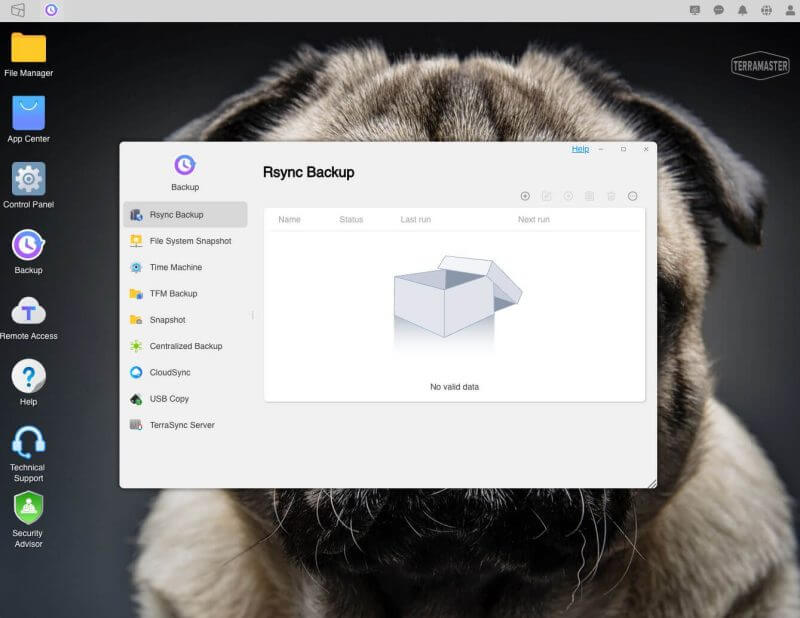800x618 pixels.
Task: Select the Backup app in the top taskbar
Action: (x=51, y=10)
